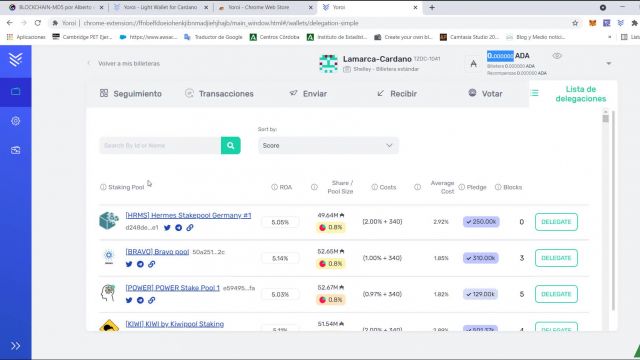This screenshot has height=360, width=640.
Task: Open Twitter icon for POWER pool
Action: (129, 300)
